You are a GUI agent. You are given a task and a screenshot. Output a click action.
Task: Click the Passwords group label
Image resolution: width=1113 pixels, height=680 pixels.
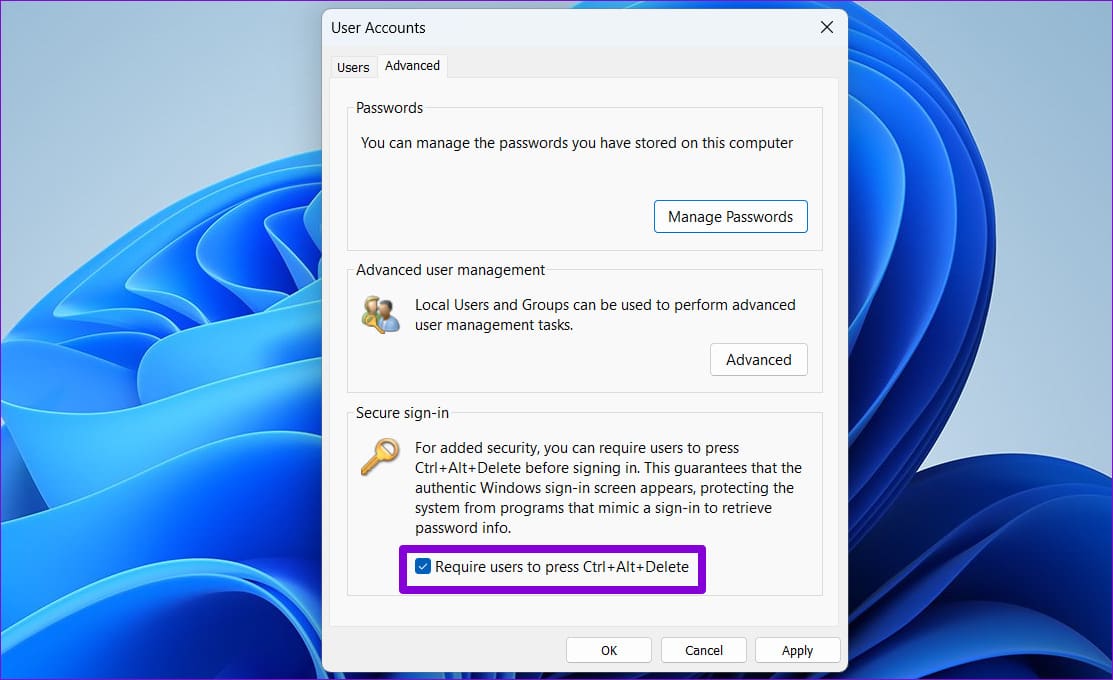389,108
